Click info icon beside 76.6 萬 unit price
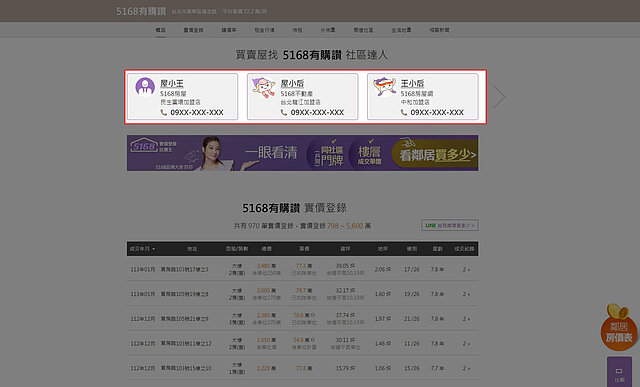 click(x=313, y=316)
